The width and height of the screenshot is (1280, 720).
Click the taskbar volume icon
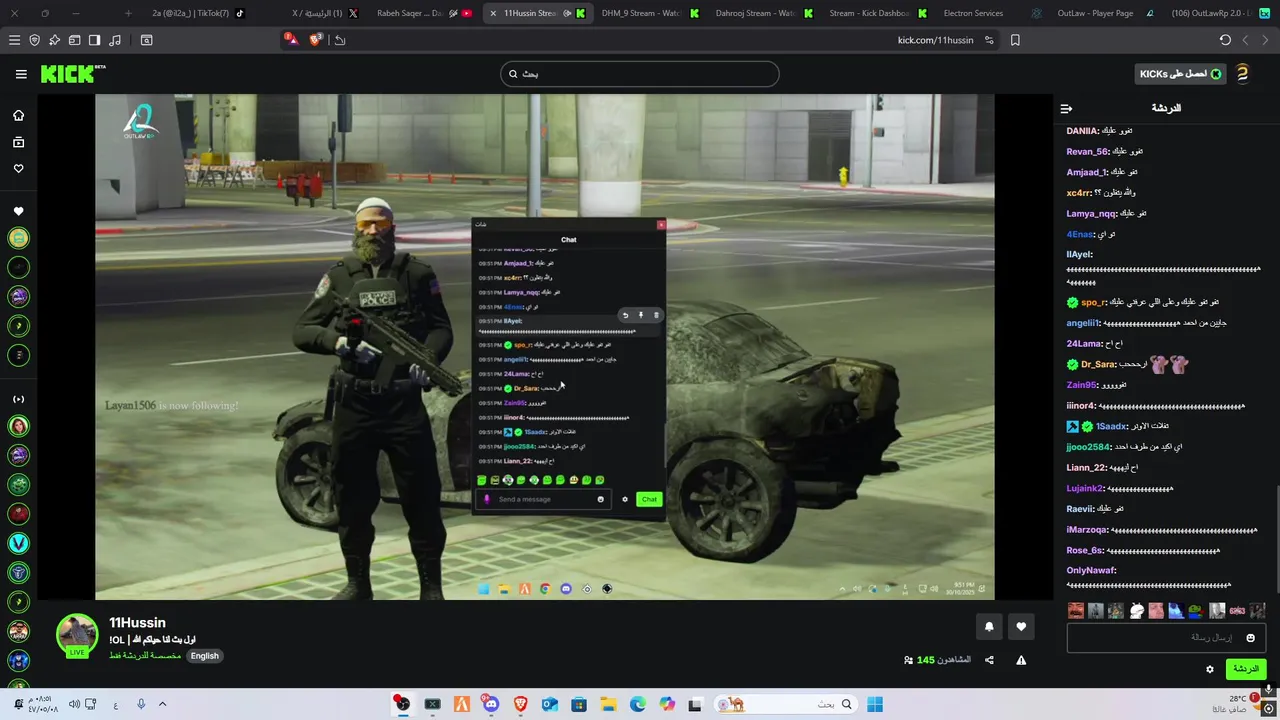pos(76,704)
